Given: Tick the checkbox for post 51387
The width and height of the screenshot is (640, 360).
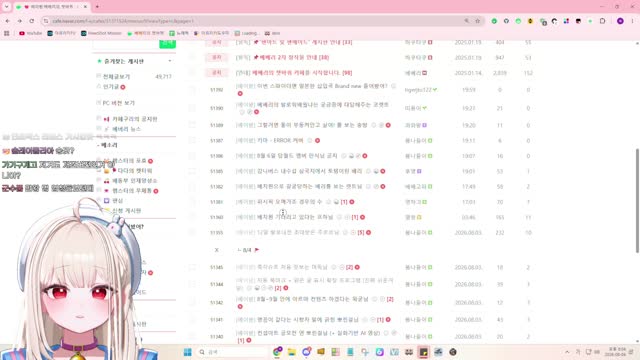Looking at the screenshot, I should [x=192, y=140].
